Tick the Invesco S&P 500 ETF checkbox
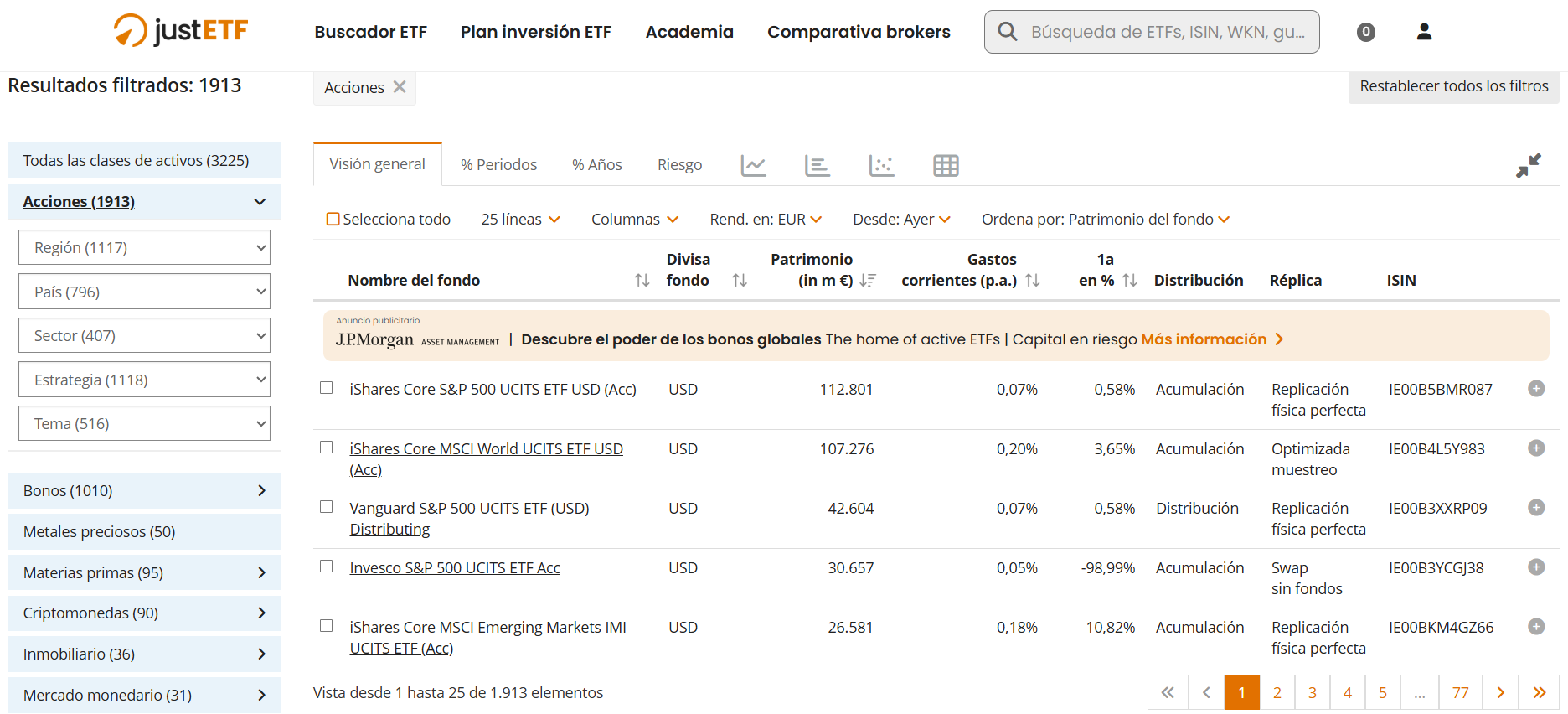Image resolution: width=1568 pixels, height=714 pixels. pos(327,567)
